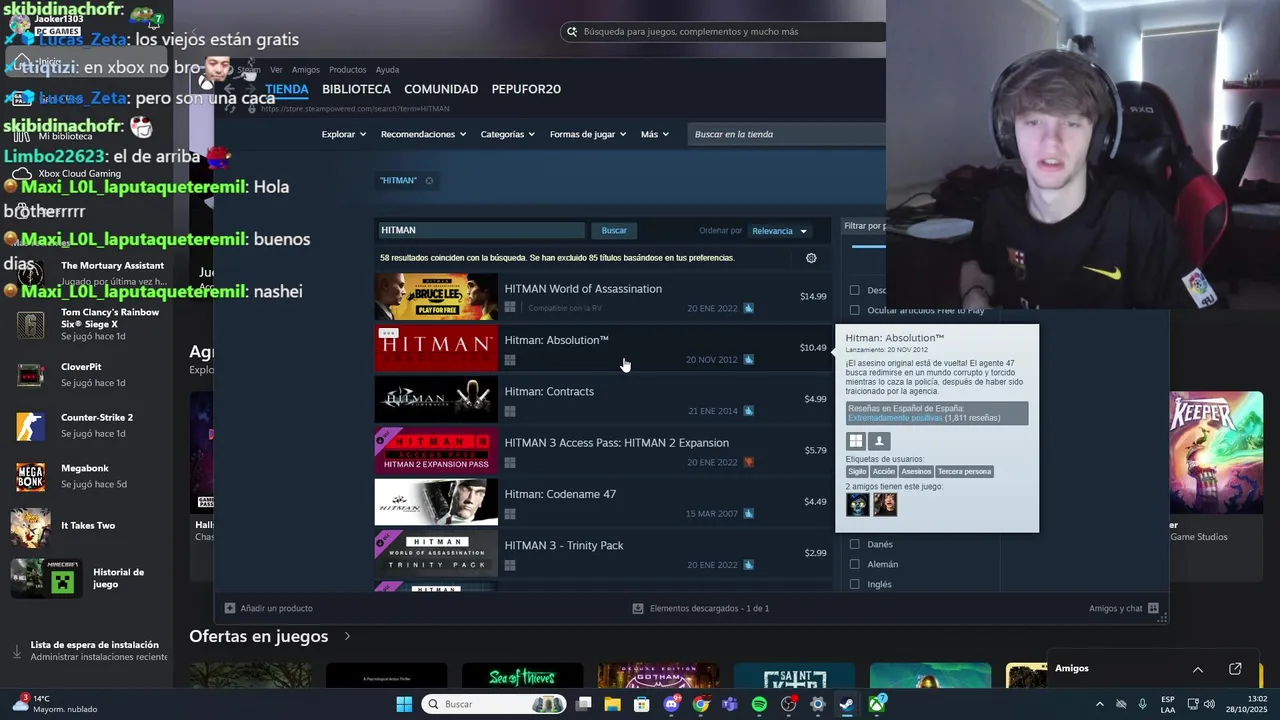The image size is (1280, 720).
Task: Expand Formas de jugar menu
Action: point(587,134)
